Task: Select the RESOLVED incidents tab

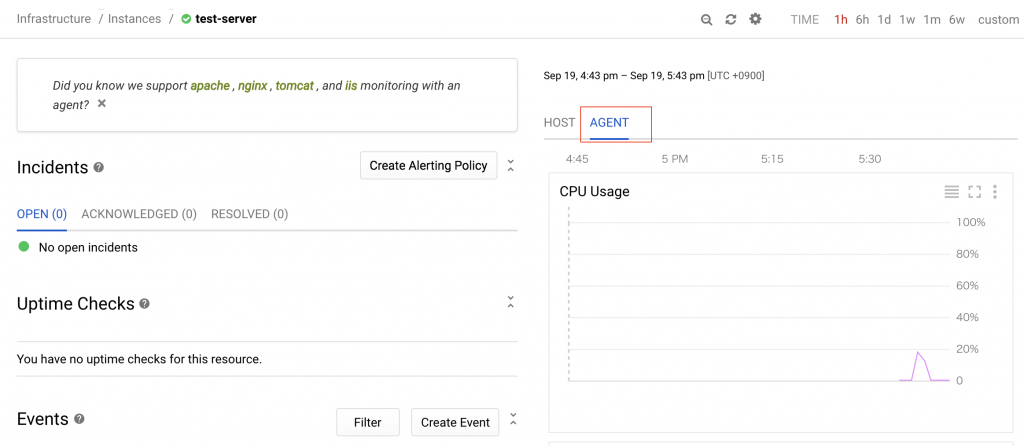Action: tap(249, 214)
